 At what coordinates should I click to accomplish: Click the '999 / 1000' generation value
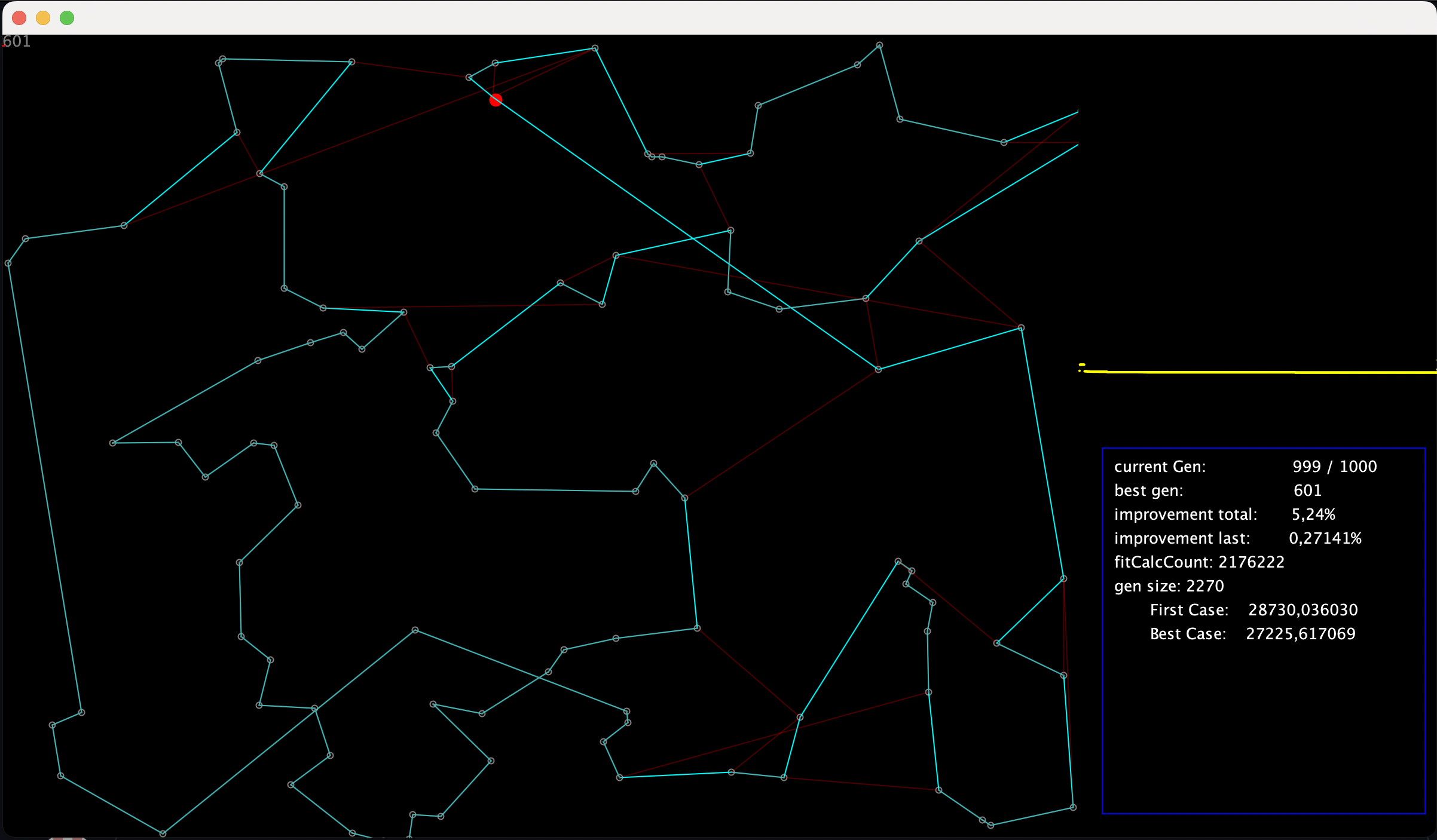coord(1334,467)
